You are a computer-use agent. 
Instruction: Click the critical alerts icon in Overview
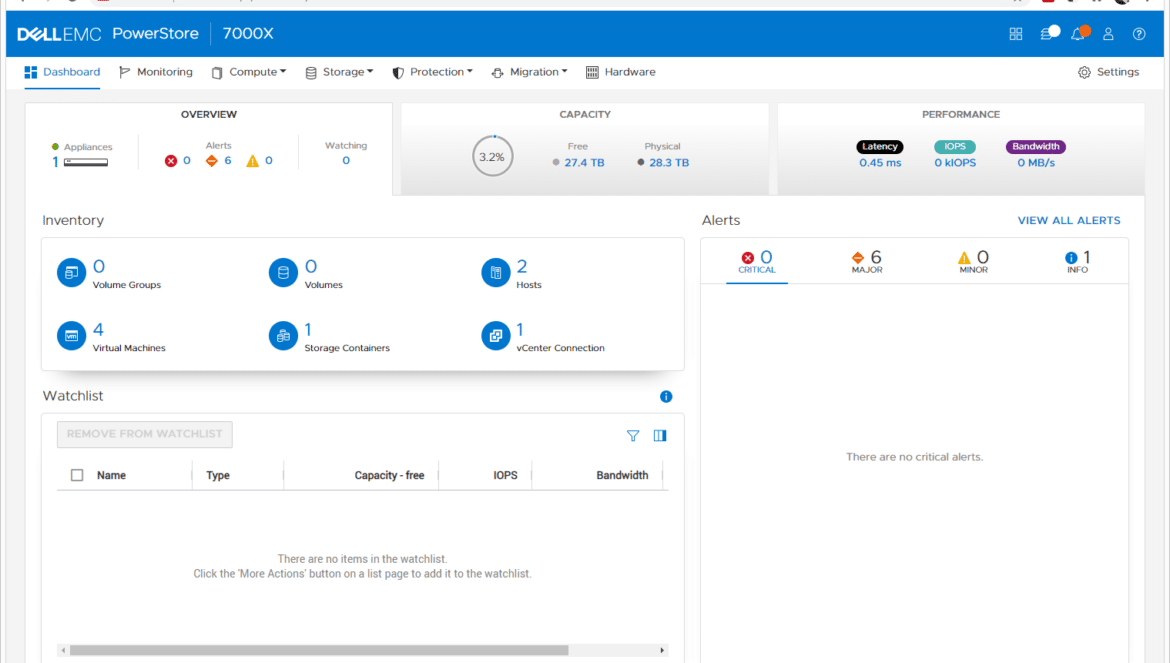[x=171, y=161]
